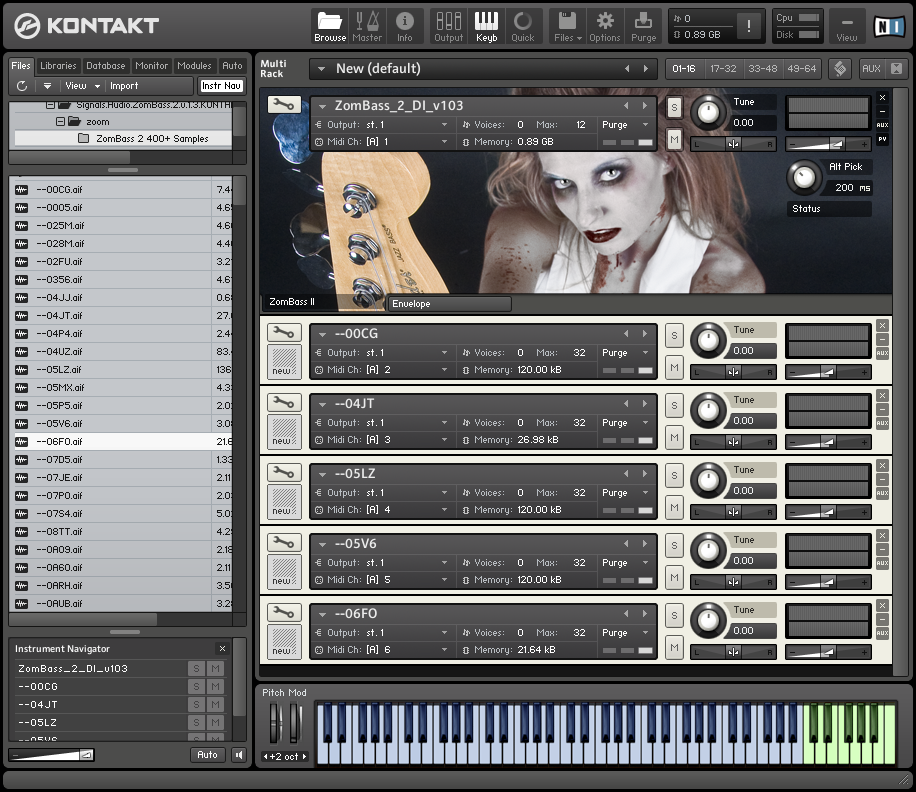916x792 pixels.
Task: Open wrench editor for --04JT instrument
Action: 284,402
